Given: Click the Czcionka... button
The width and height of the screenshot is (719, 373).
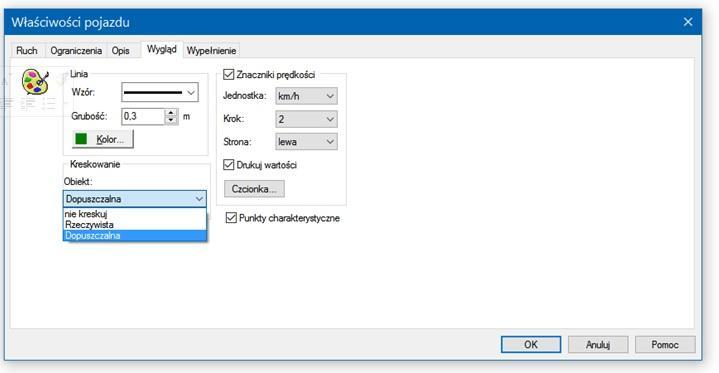Looking at the screenshot, I should [254, 189].
